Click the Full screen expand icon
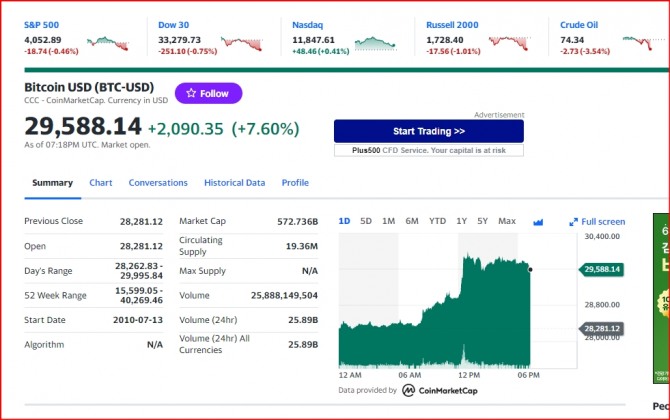The width and height of the screenshot is (670, 420). [573, 222]
